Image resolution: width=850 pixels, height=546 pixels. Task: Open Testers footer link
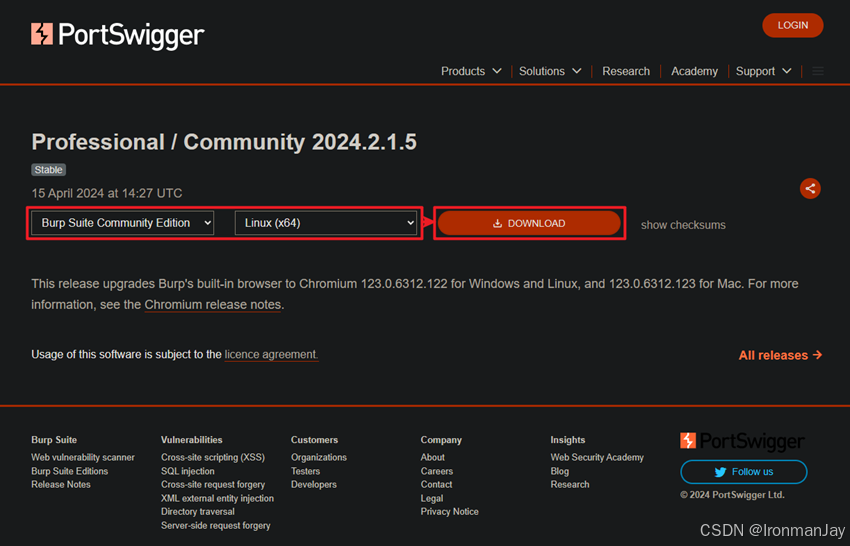point(305,471)
